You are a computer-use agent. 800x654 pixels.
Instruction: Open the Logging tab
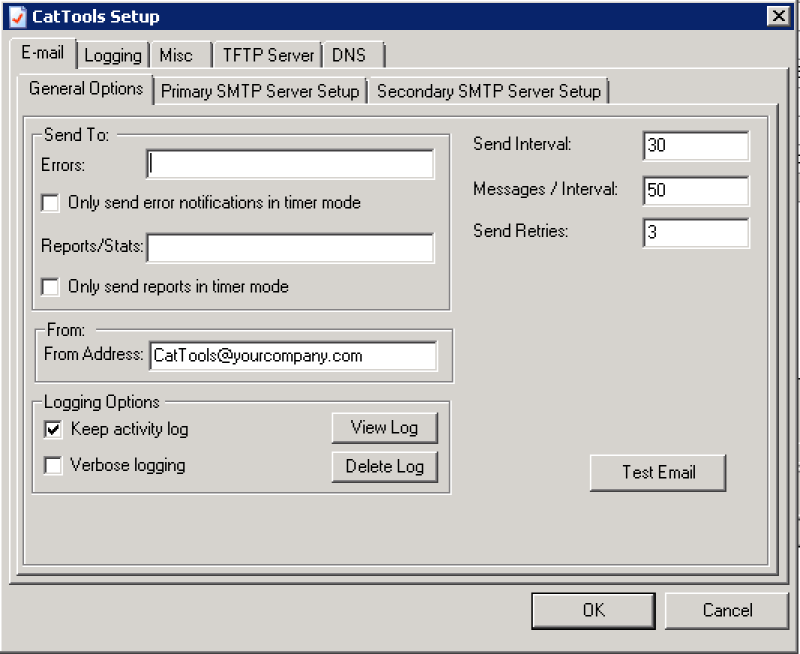(113, 55)
